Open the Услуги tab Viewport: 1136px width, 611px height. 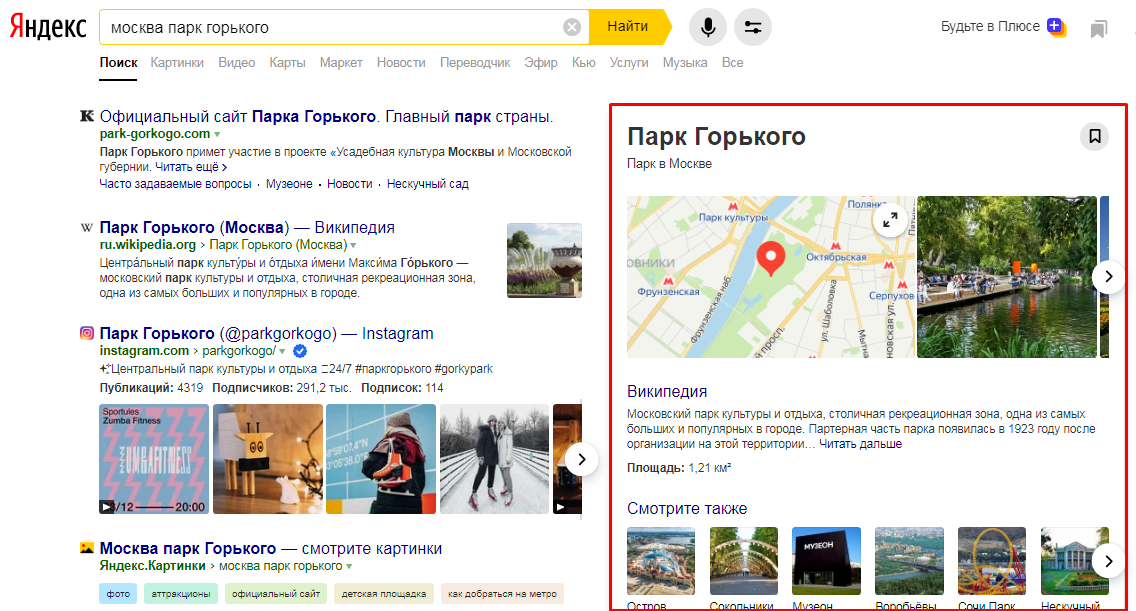(628, 62)
